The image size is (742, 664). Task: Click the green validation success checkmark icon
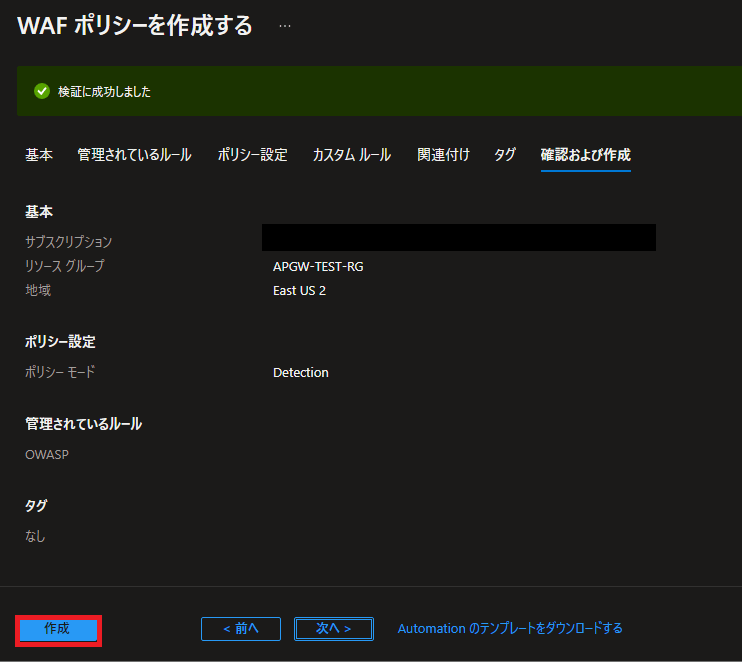[x=42, y=91]
